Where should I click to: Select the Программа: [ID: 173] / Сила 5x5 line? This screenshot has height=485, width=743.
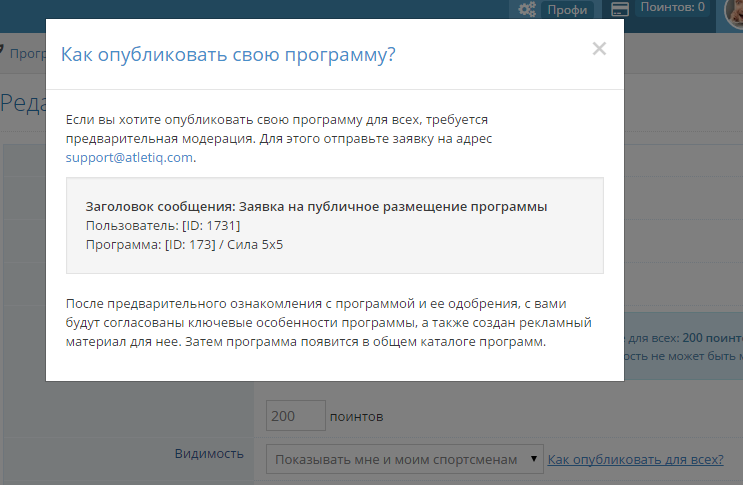(x=184, y=245)
